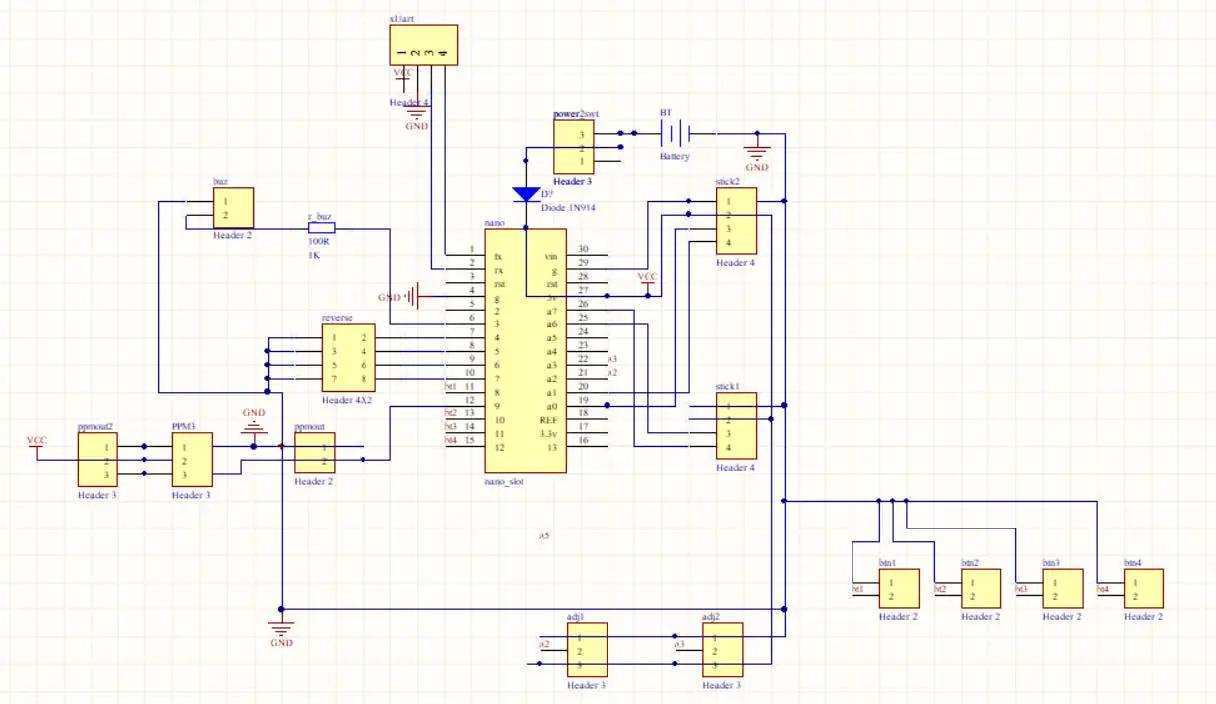Select the r_buz 100R resistor symbol

pyautogui.click(x=320, y=228)
